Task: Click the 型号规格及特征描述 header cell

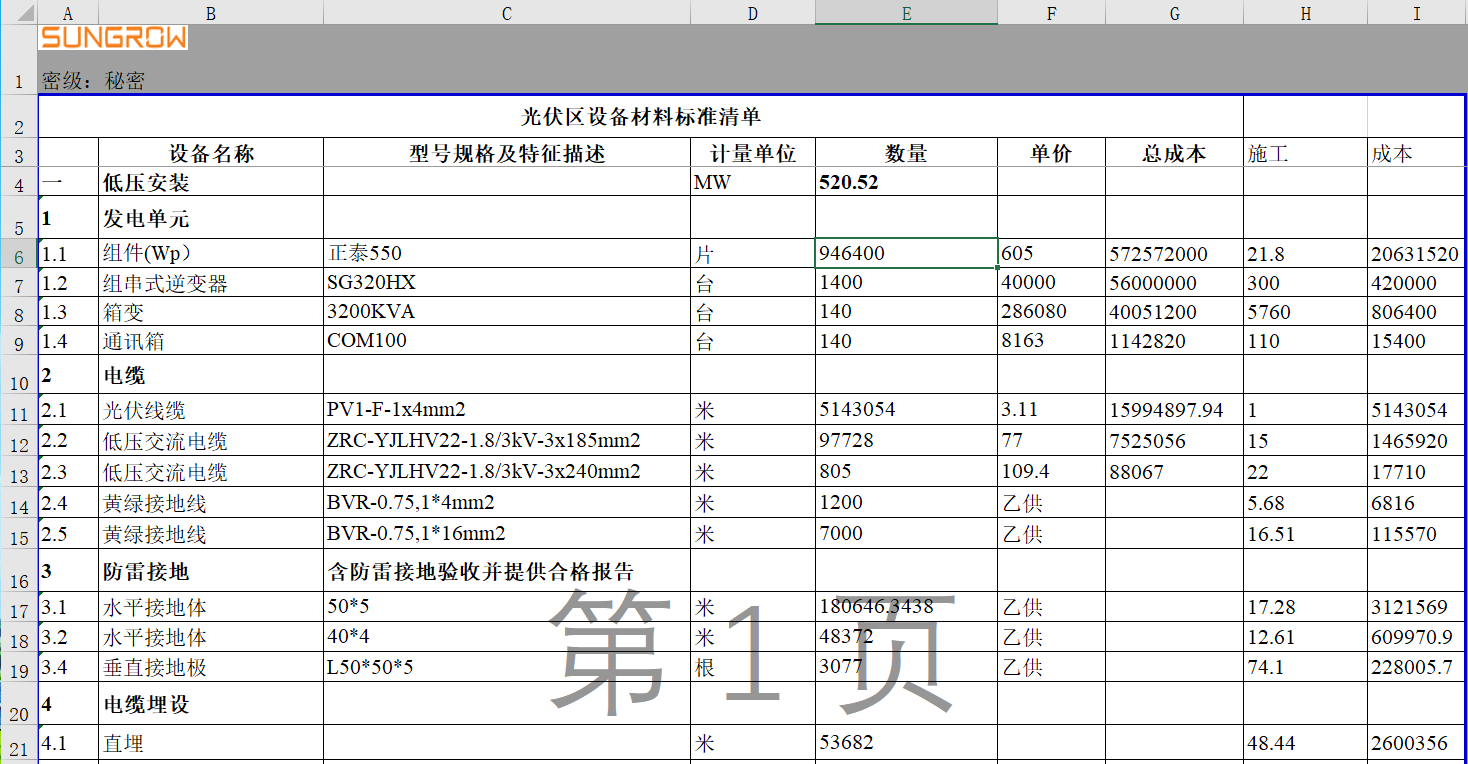Action: click(x=506, y=154)
